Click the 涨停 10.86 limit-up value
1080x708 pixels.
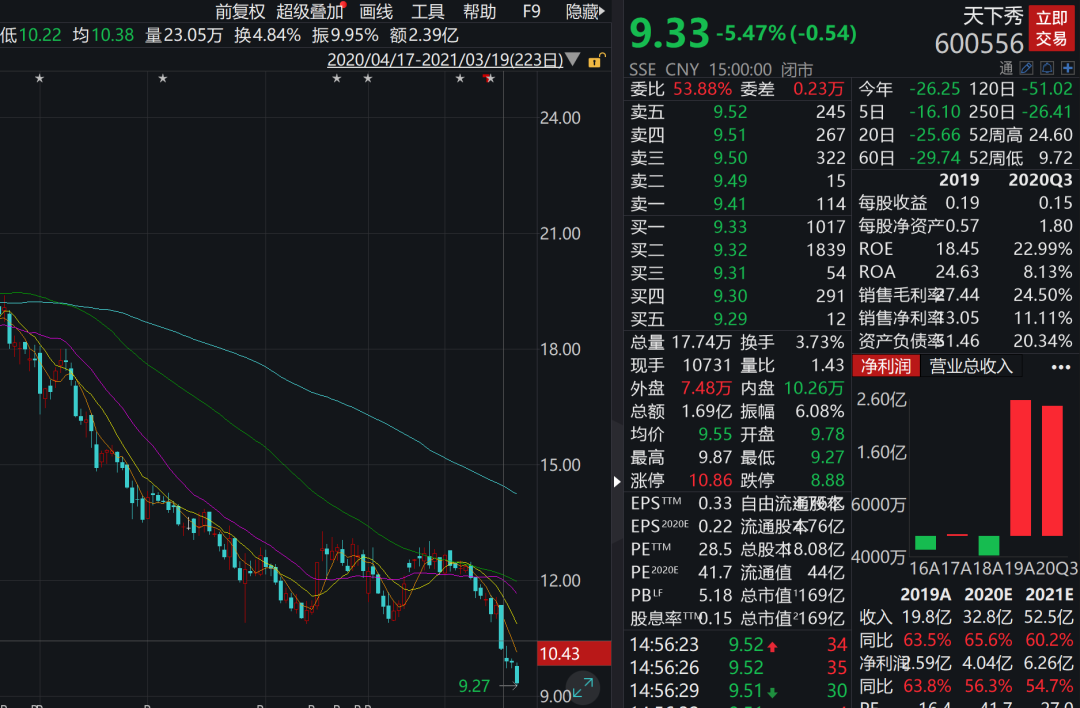coord(710,480)
